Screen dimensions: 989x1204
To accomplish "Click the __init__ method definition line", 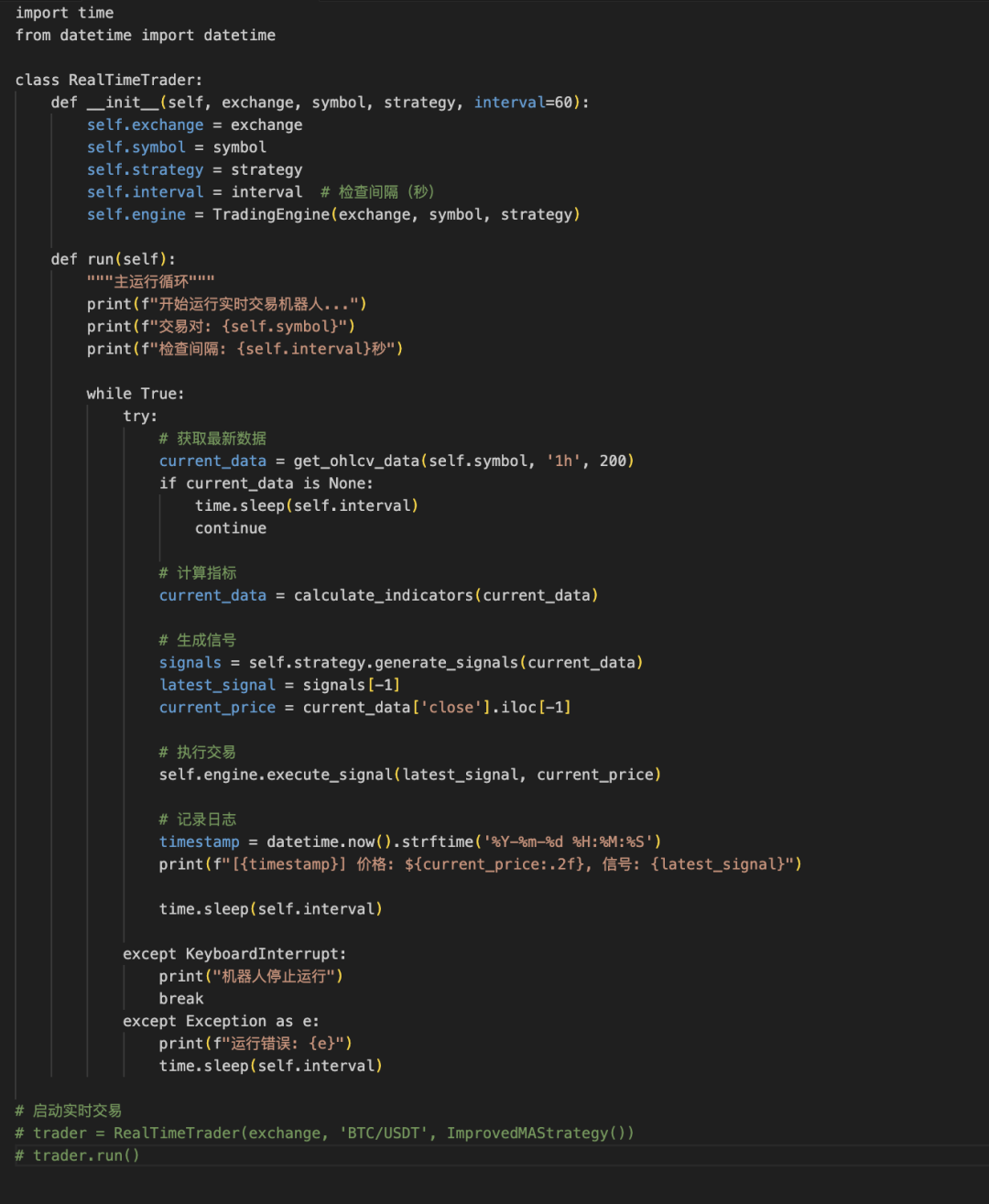I will (320, 103).
